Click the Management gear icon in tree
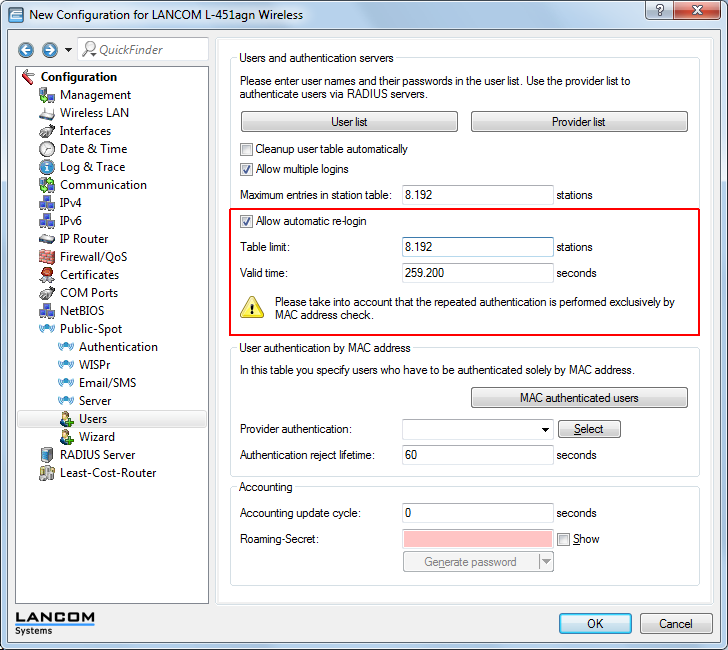 pyautogui.click(x=46, y=95)
